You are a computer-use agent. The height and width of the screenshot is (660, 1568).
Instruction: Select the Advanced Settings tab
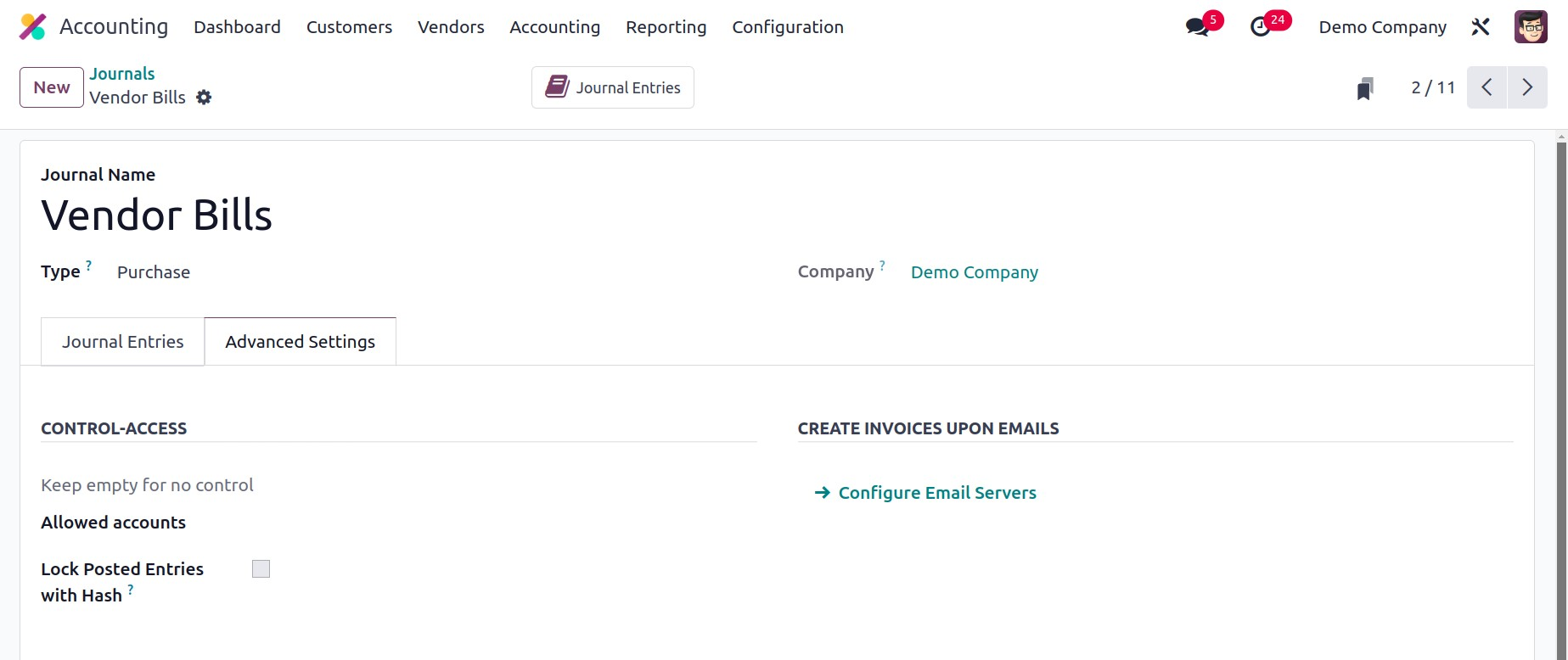pos(300,342)
